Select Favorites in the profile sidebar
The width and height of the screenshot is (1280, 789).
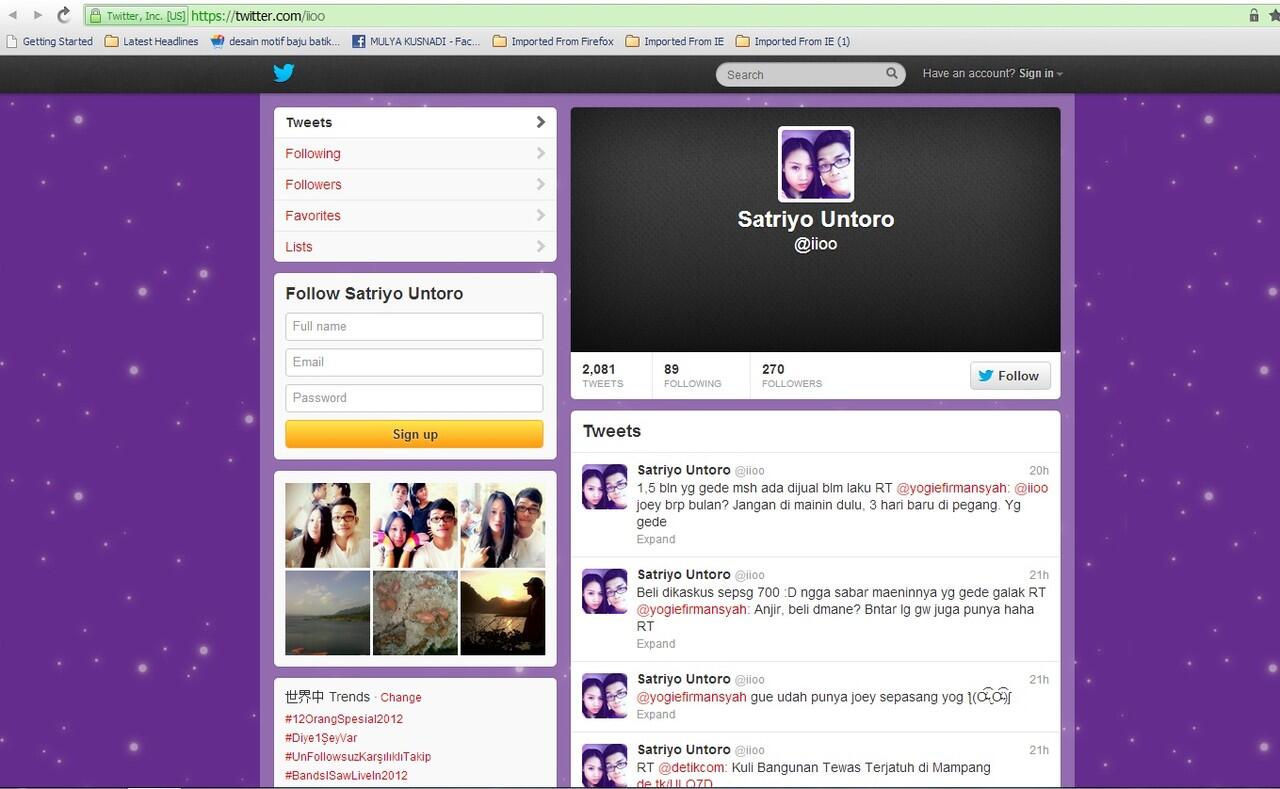coord(415,215)
